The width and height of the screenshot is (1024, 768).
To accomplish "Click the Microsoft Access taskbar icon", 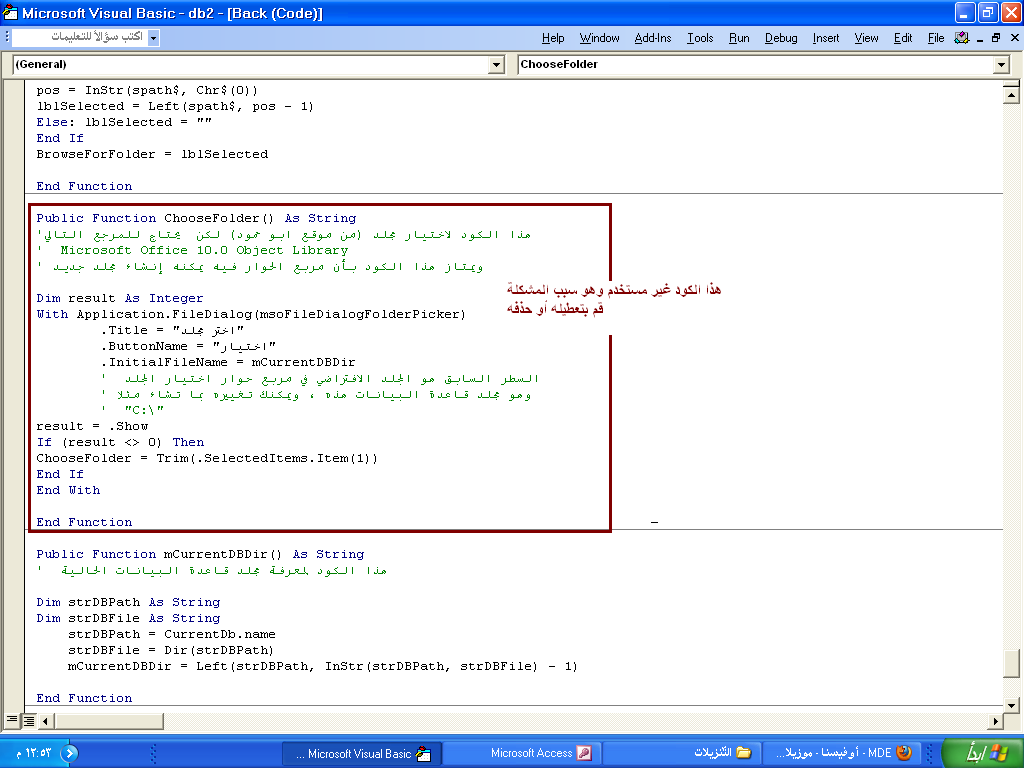I will pyautogui.click(x=583, y=753).
